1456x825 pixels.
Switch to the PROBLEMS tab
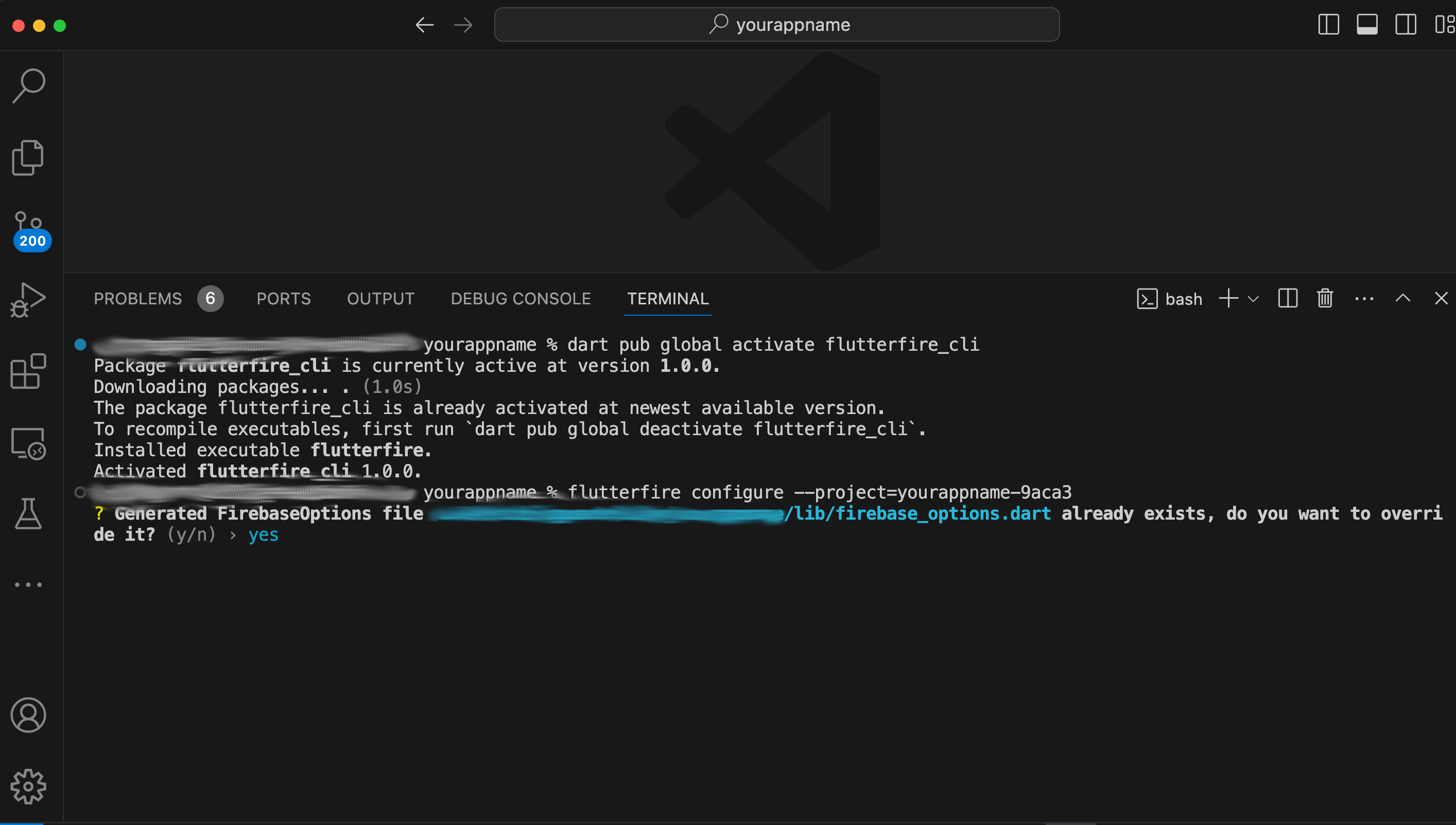coord(137,299)
